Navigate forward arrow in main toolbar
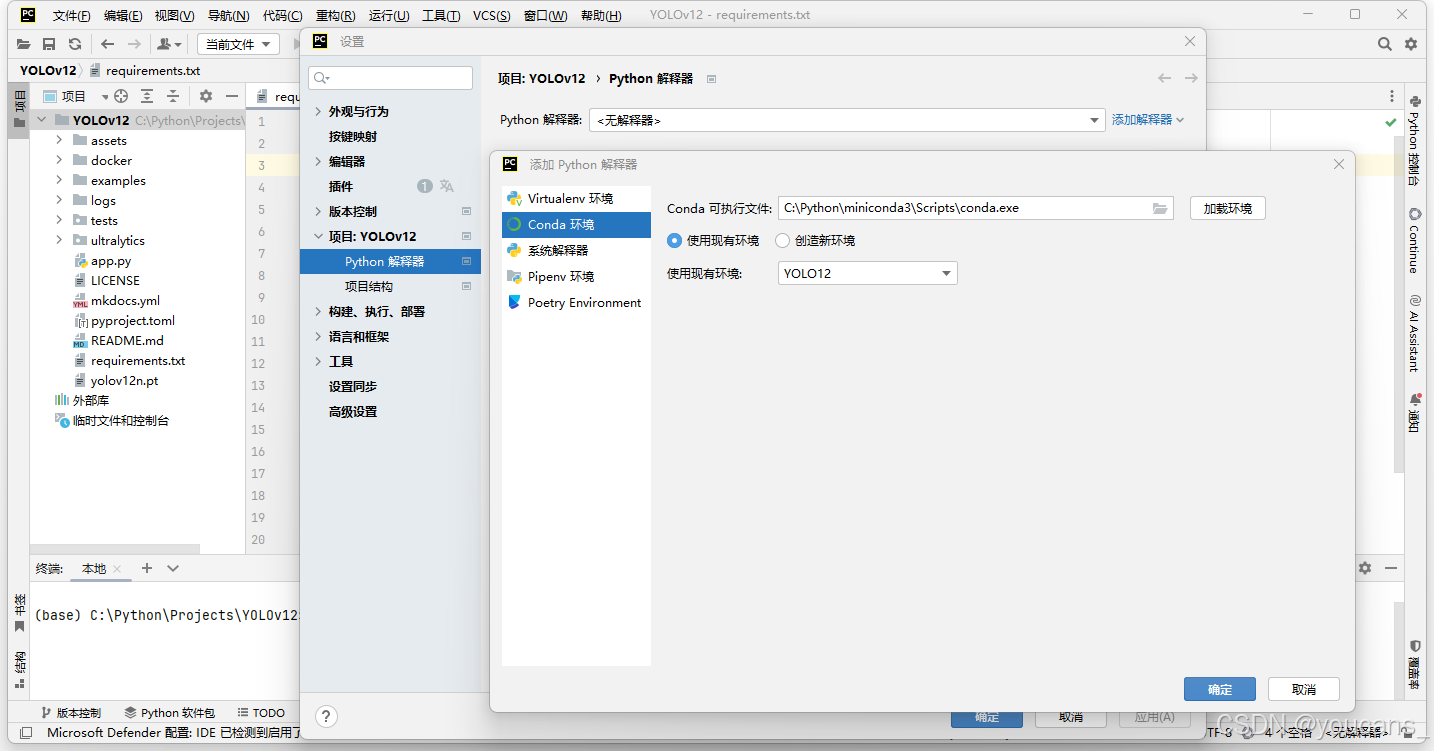The height and width of the screenshot is (751, 1434). [x=134, y=44]
